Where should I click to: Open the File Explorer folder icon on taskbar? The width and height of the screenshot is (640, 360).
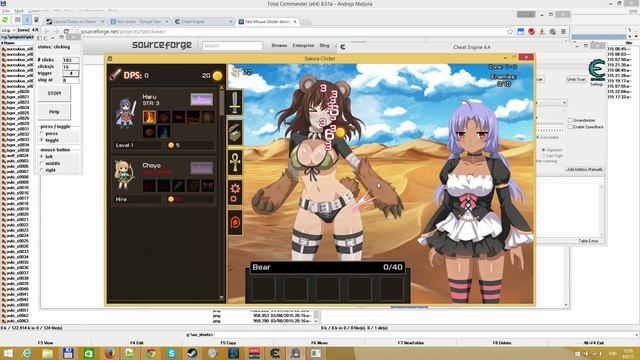pyautogui.click(x=47, y=353)
